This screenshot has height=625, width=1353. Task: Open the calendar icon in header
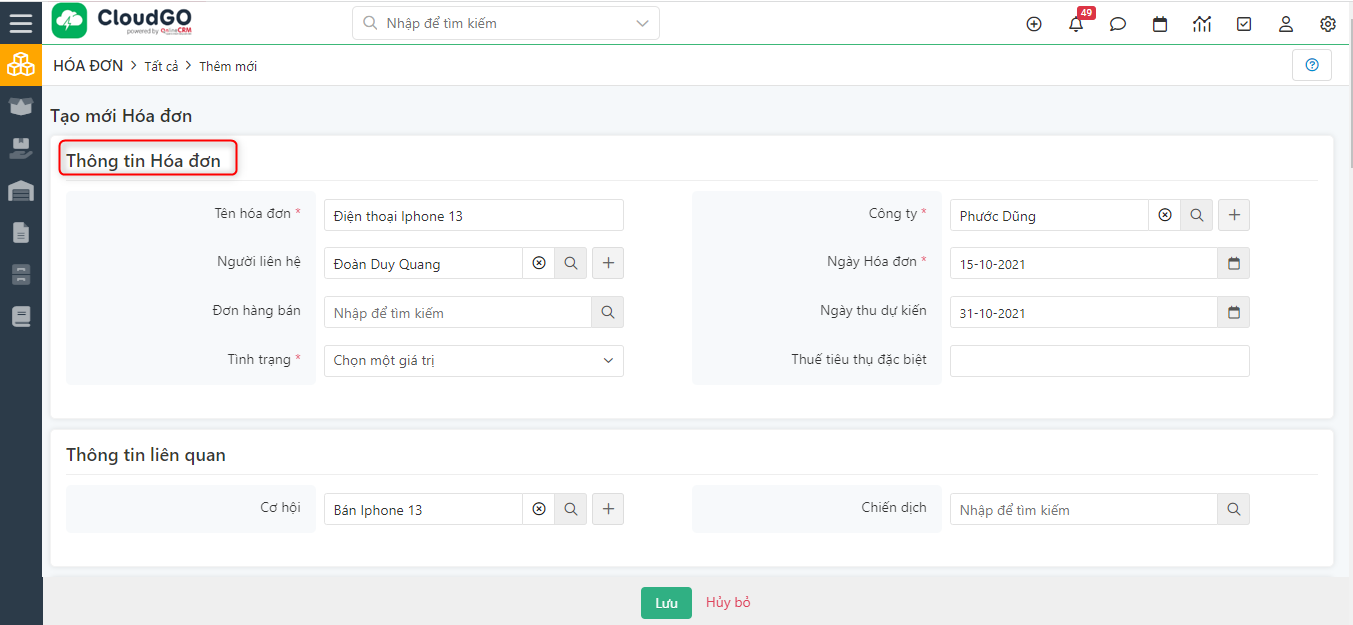1160,24
